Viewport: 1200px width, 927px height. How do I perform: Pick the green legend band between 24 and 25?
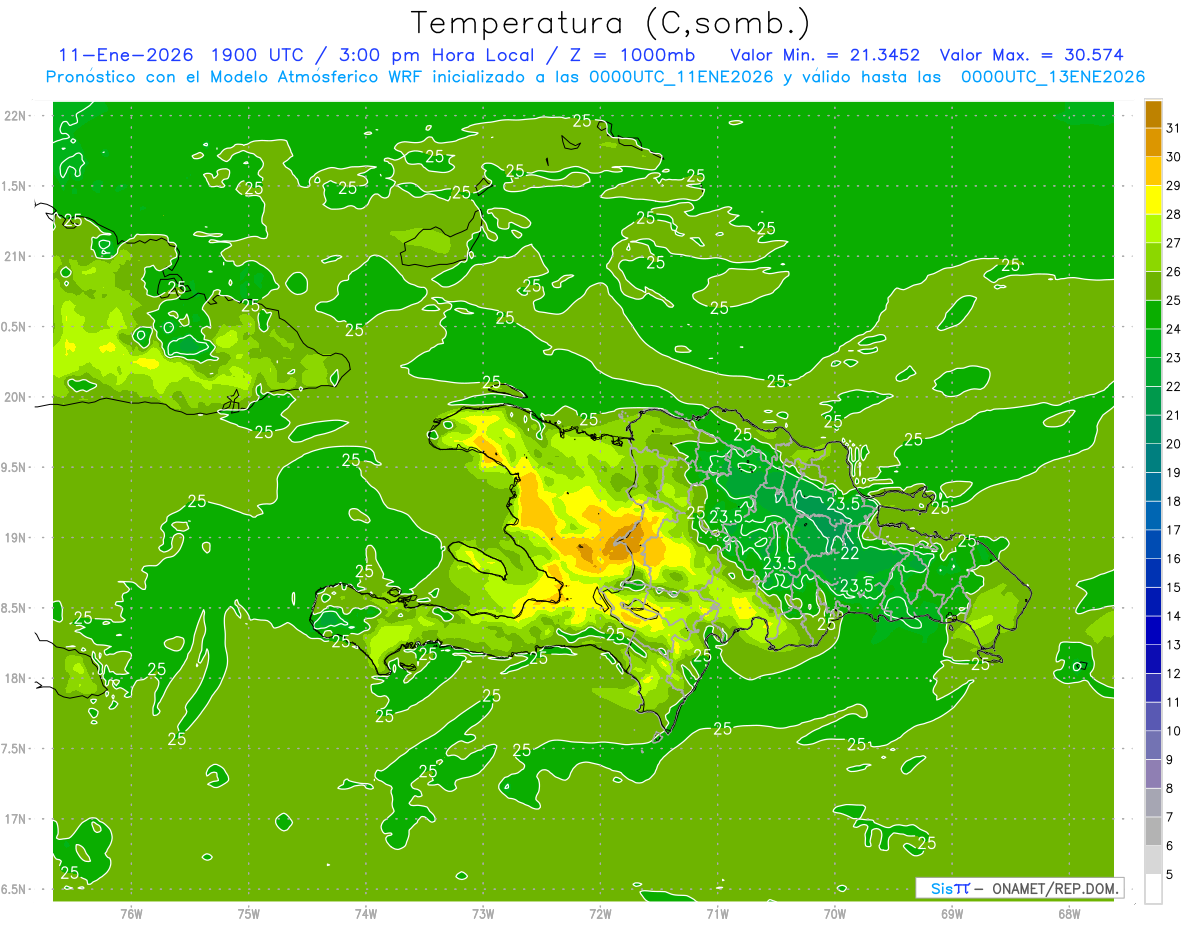1154,315
